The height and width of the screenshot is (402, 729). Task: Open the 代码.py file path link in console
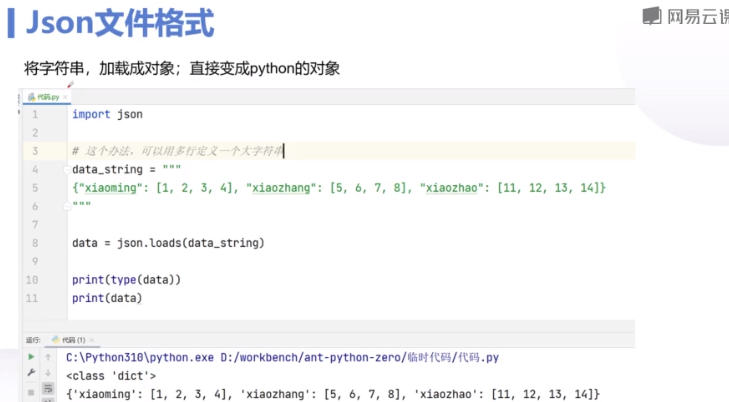[x=359, y=357]
